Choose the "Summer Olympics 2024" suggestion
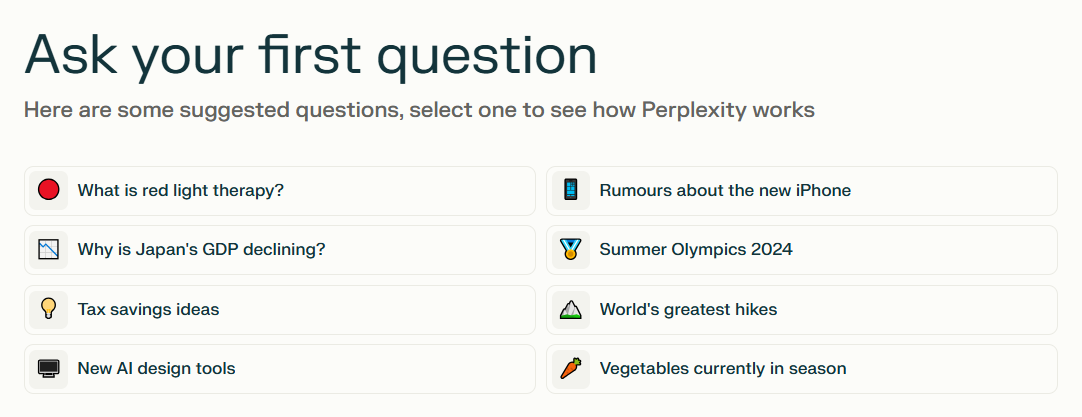The height and width of the screenshot is (417, 1082). click(x=802, y=250)
